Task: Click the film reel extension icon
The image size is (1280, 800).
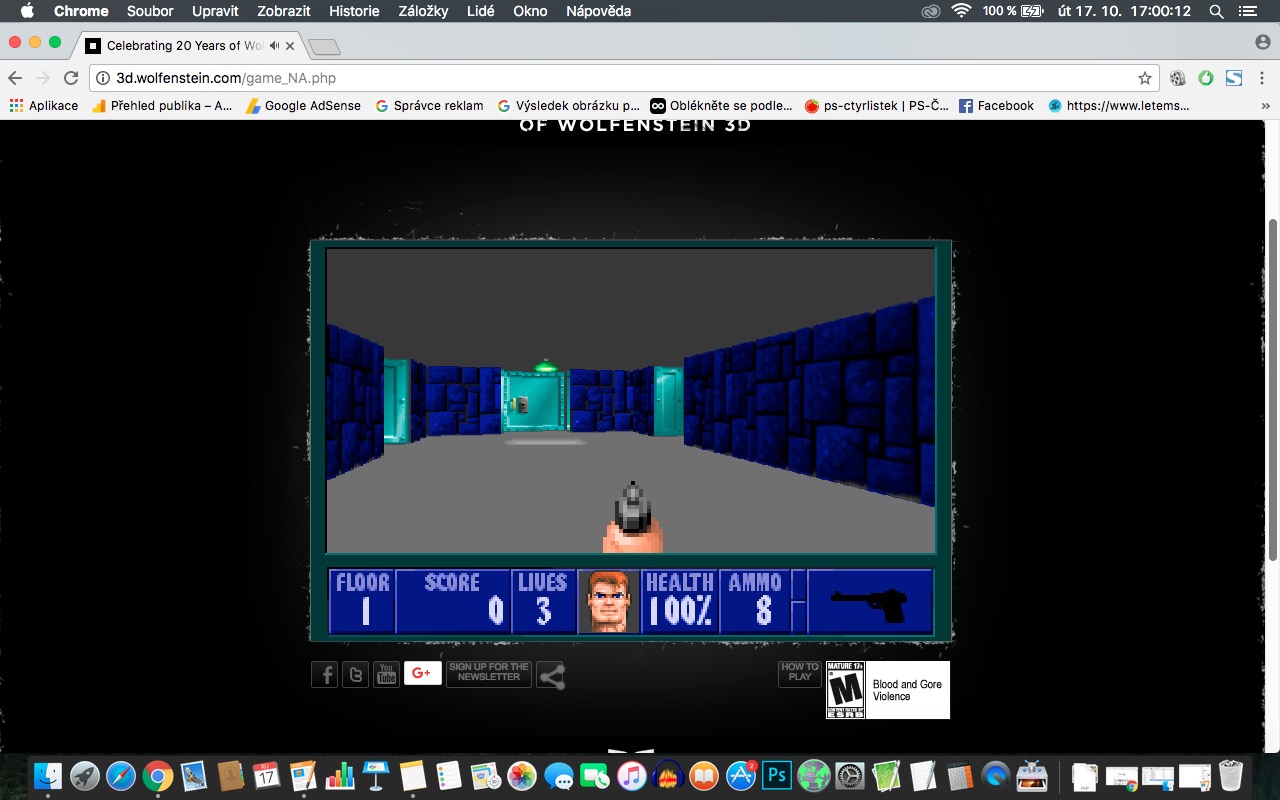Action: coord(1178,78)
